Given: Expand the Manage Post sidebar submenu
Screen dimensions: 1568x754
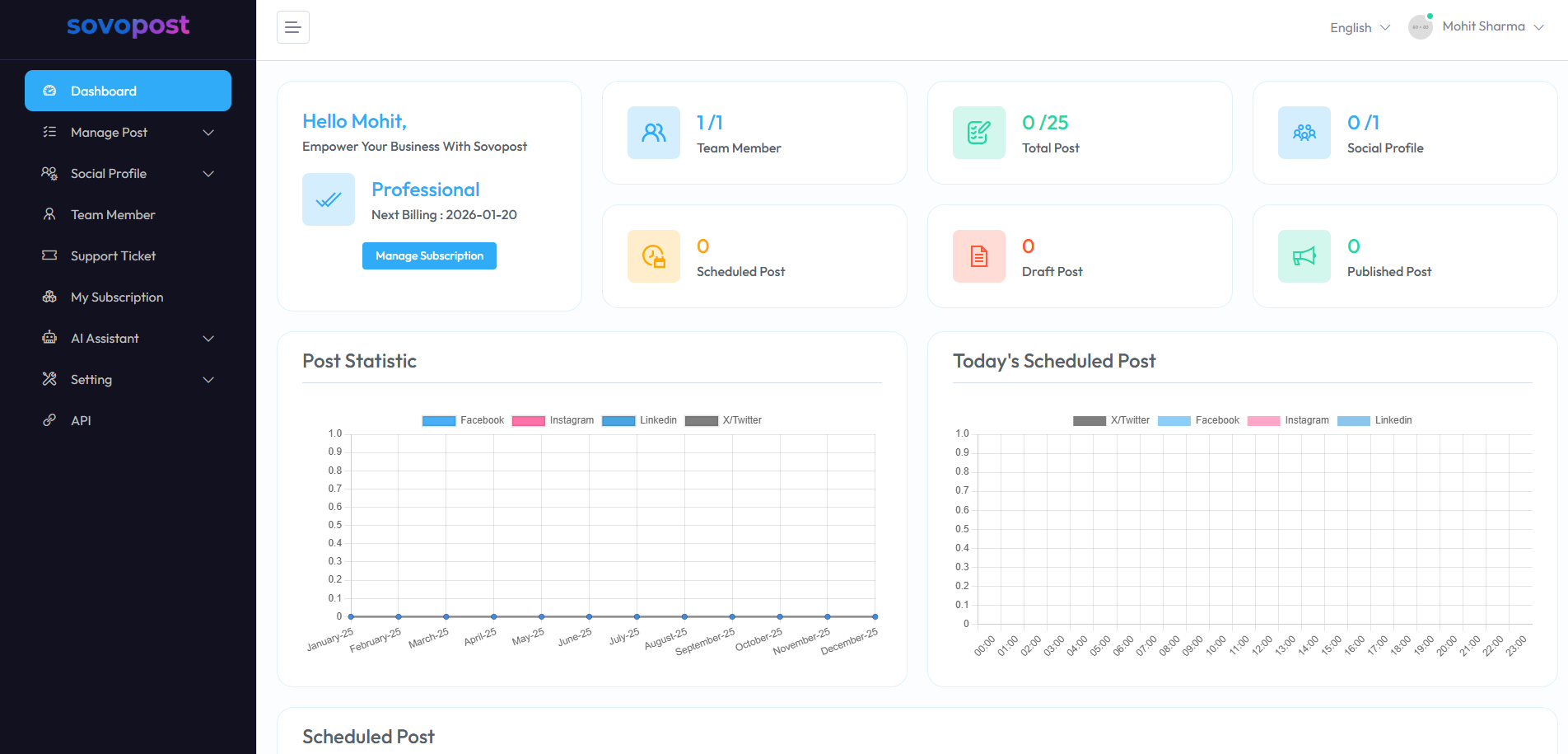Looking at the screenshot, I should 128,133.
